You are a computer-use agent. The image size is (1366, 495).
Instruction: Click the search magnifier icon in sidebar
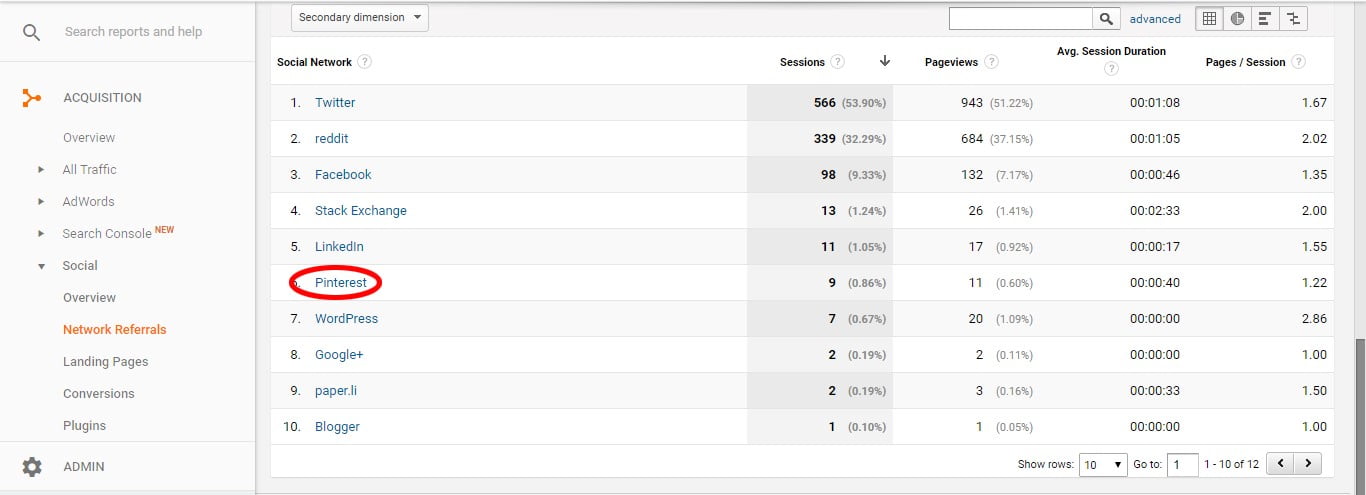(32, 32)
